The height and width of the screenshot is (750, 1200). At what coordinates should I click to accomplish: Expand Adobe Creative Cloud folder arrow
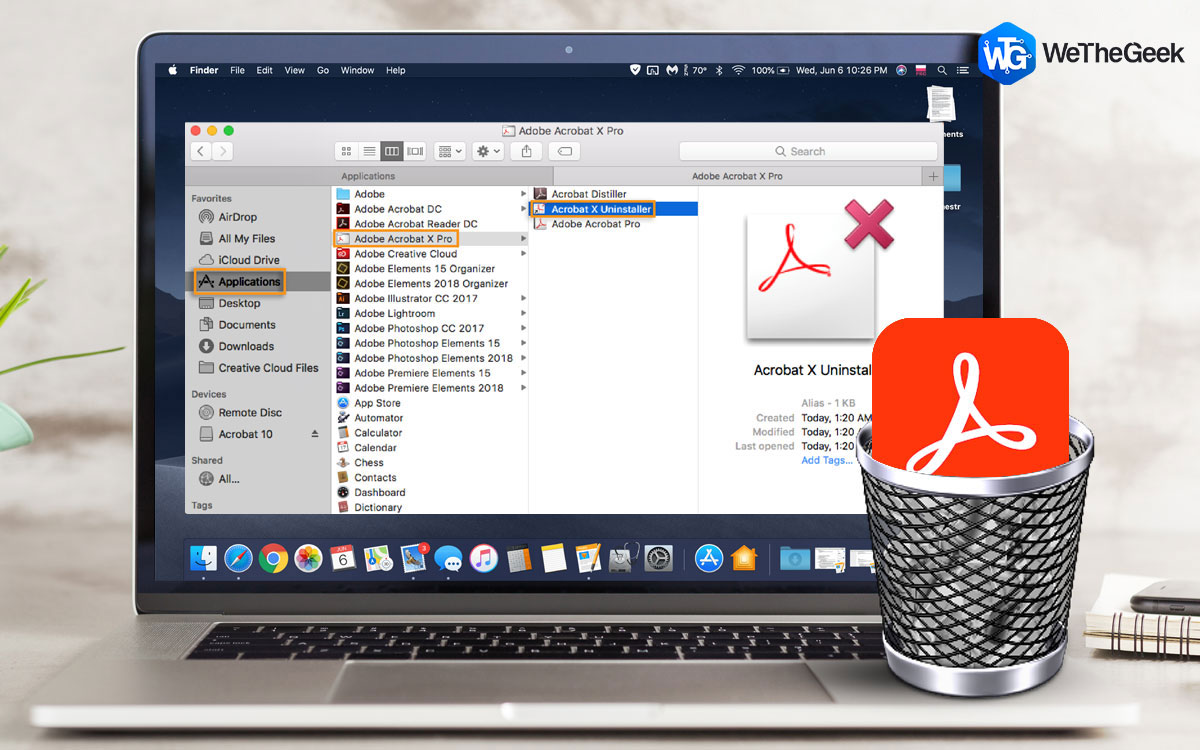click(x=523, y=254)
